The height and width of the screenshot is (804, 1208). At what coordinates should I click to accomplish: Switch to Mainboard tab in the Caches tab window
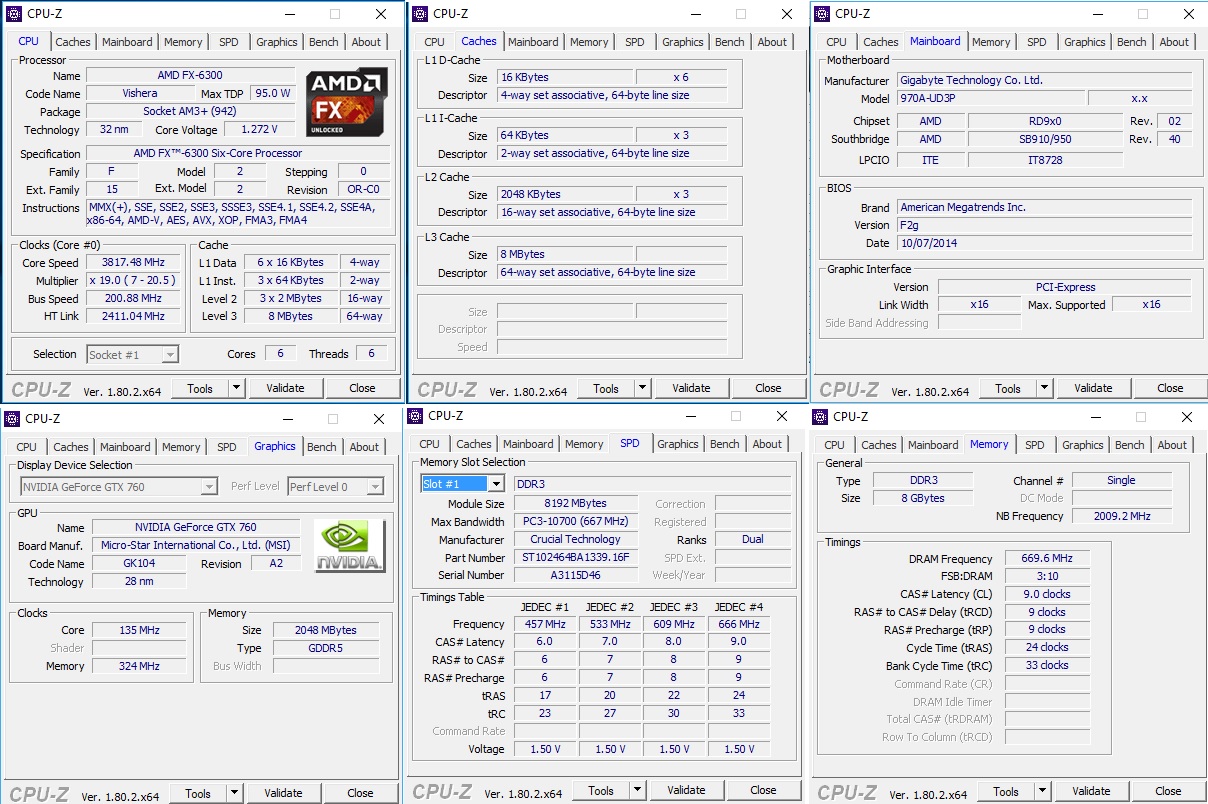tap(533, 42)
